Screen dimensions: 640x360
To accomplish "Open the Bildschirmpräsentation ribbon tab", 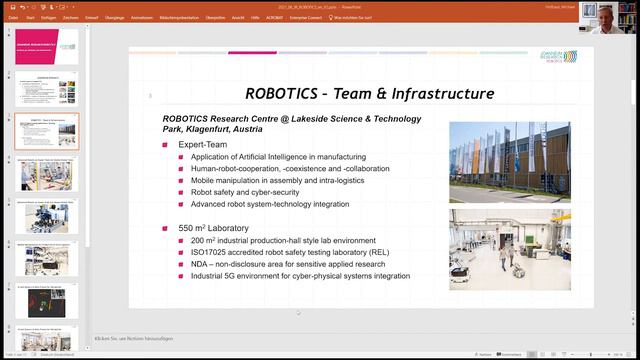I will (x=179, y=18).
